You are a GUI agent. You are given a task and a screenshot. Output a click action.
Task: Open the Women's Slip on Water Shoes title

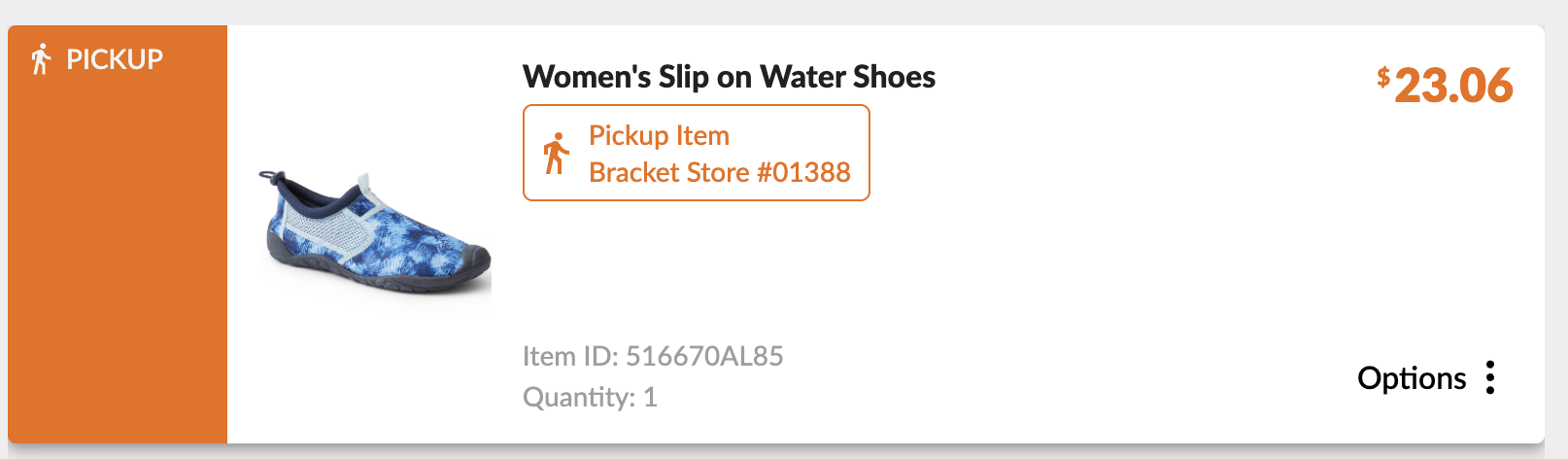click(729, 77)
